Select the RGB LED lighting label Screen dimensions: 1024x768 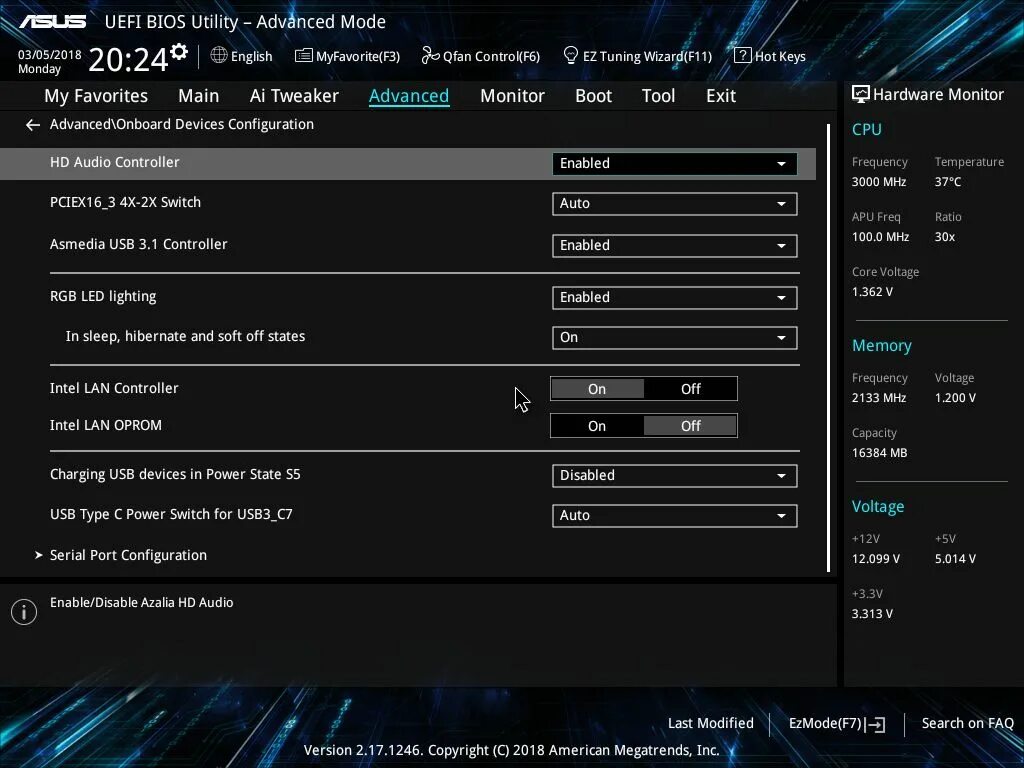(x=103, y=296)
